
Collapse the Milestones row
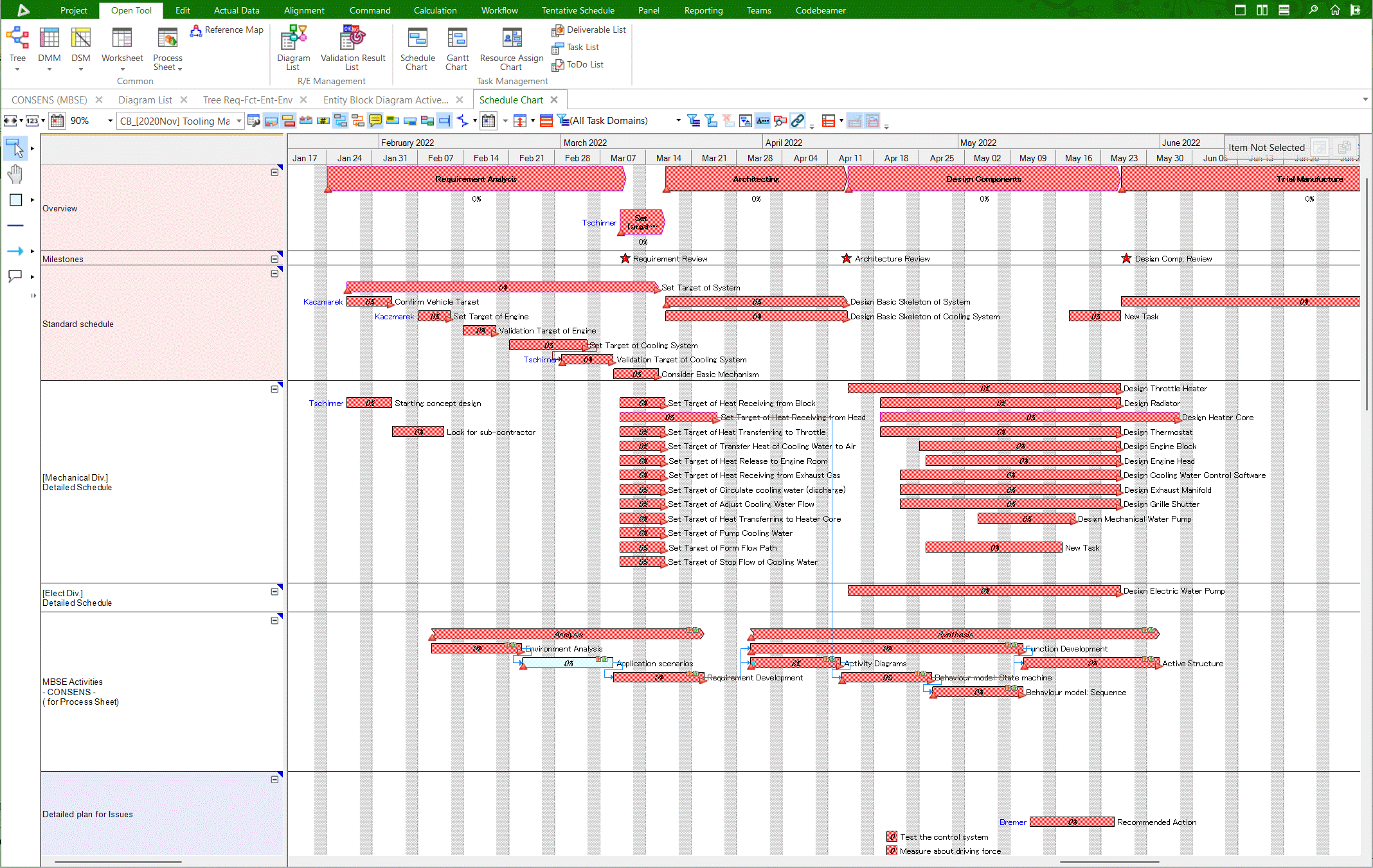click(x=275, y=258)
